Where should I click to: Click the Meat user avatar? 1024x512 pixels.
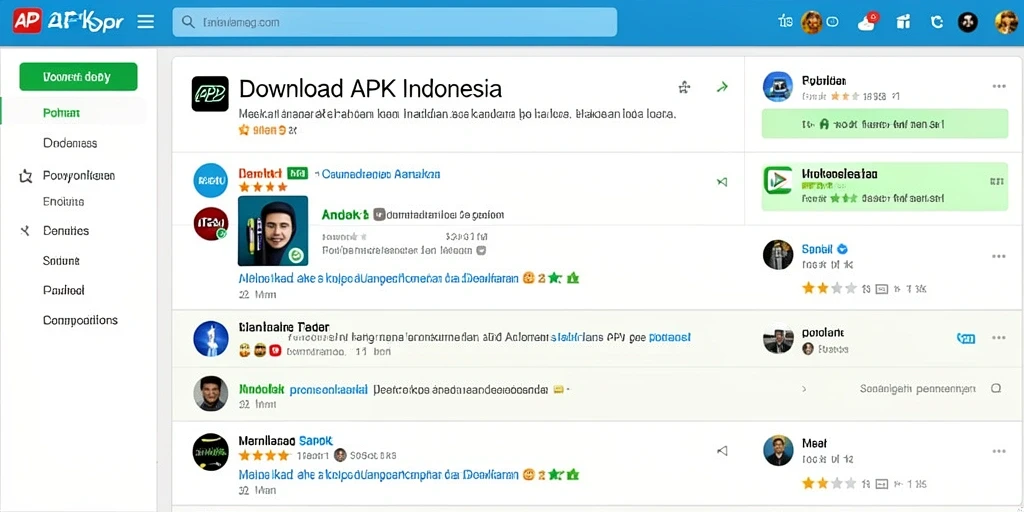coord(778,451)
